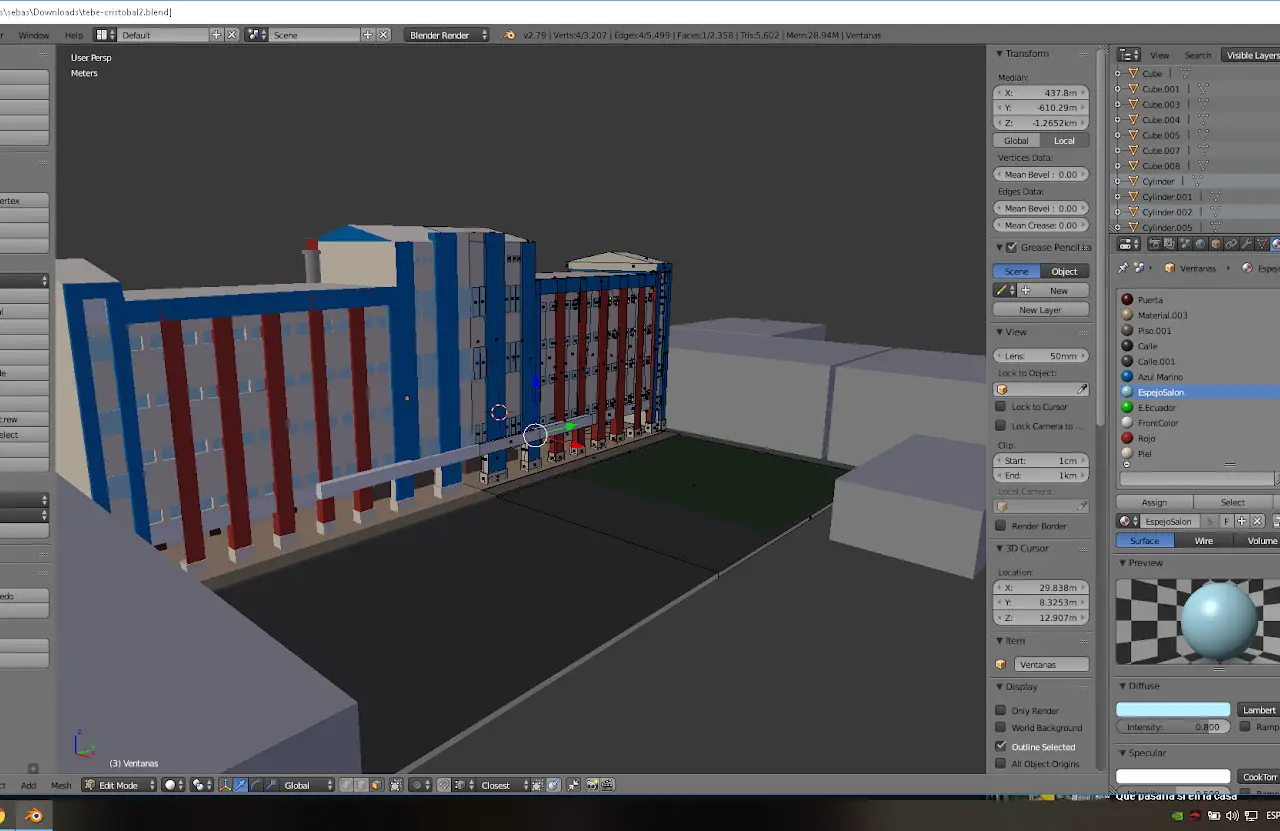The height and width of the screenshot is (831, 1280).
Task: Open the mesh data triangle tab icon
Action: (x=1261, y=244)
